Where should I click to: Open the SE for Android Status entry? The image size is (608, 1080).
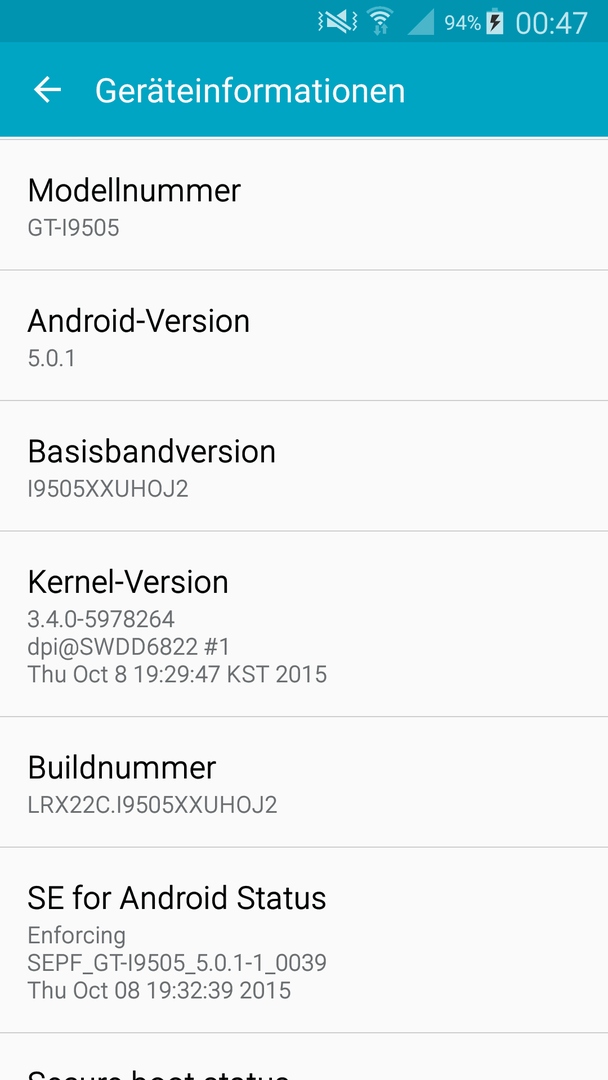click(304, 940)
